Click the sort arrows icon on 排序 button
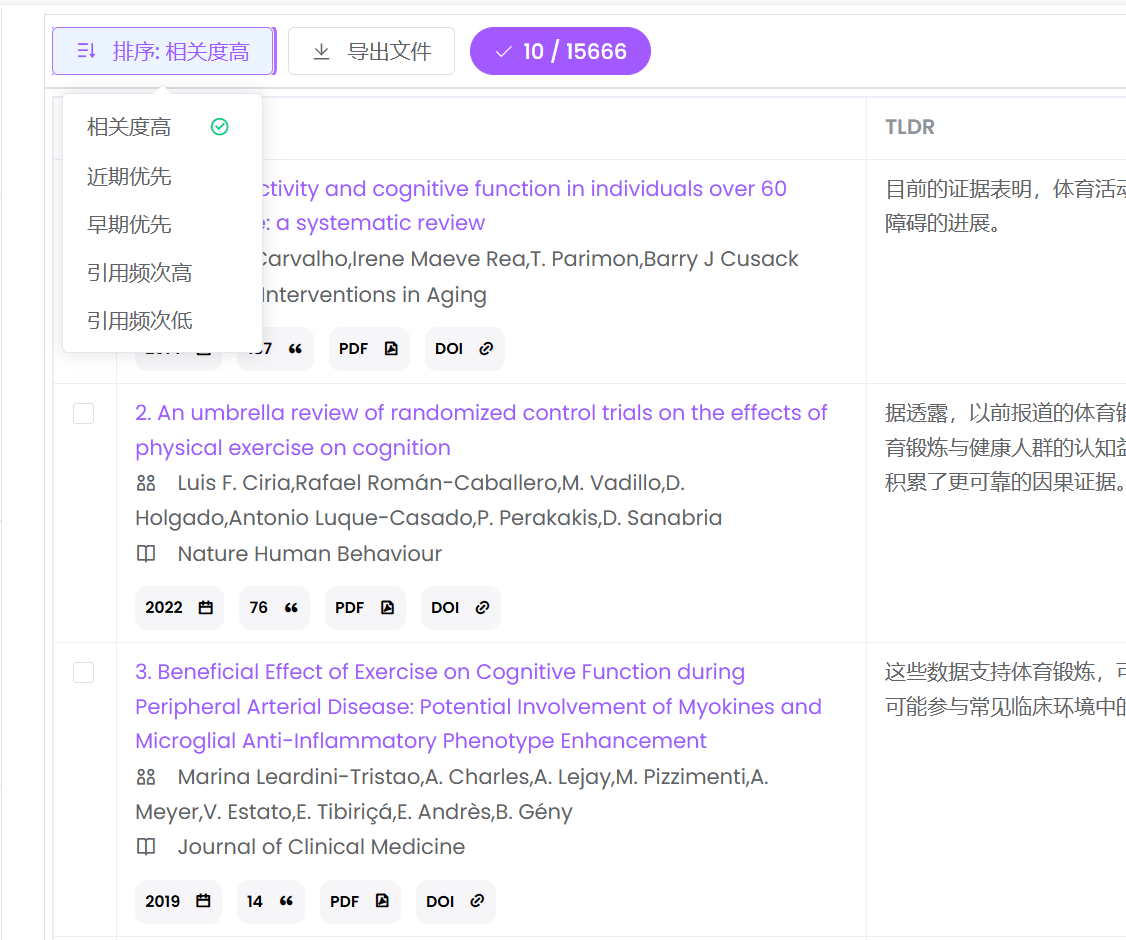This screenshot has width=1126, height=940. coord(85,50)
